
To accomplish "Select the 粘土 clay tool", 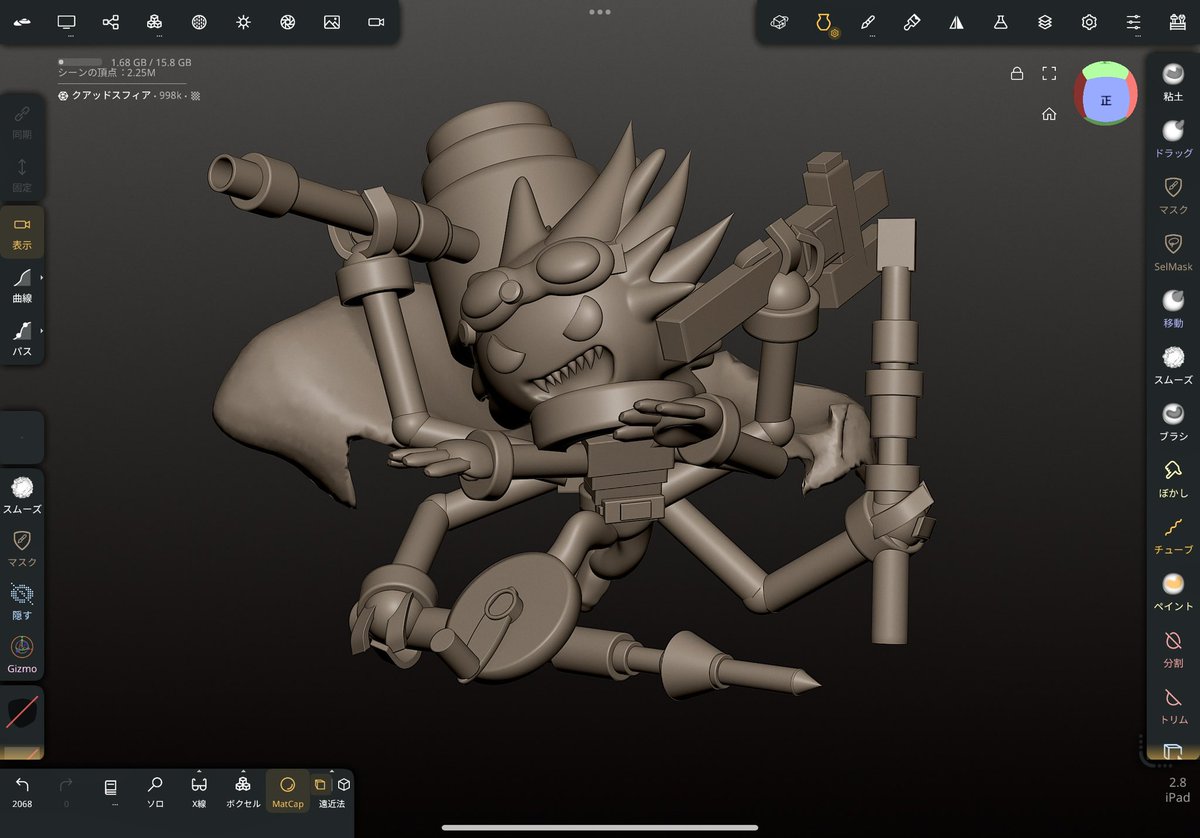I will [x=1174, y=81].
